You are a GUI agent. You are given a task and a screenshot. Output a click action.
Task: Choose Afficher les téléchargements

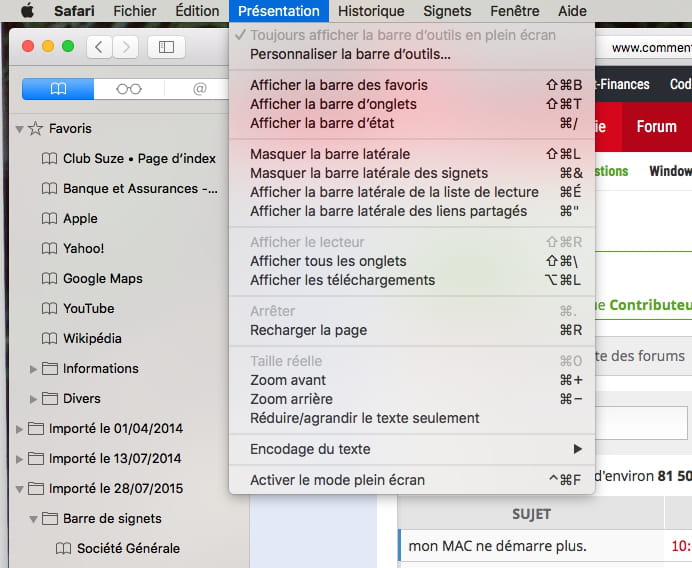412,280
